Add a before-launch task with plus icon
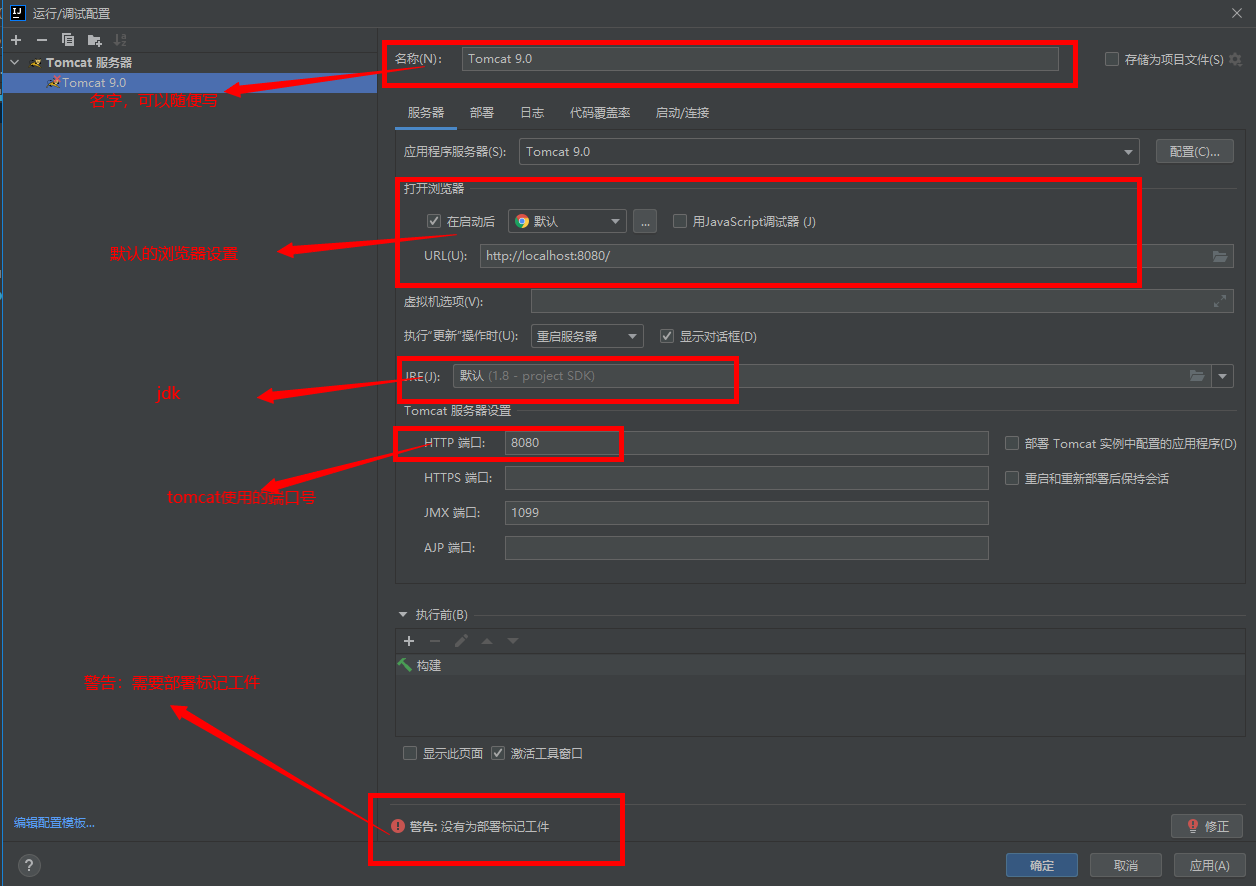 (409, 641)
